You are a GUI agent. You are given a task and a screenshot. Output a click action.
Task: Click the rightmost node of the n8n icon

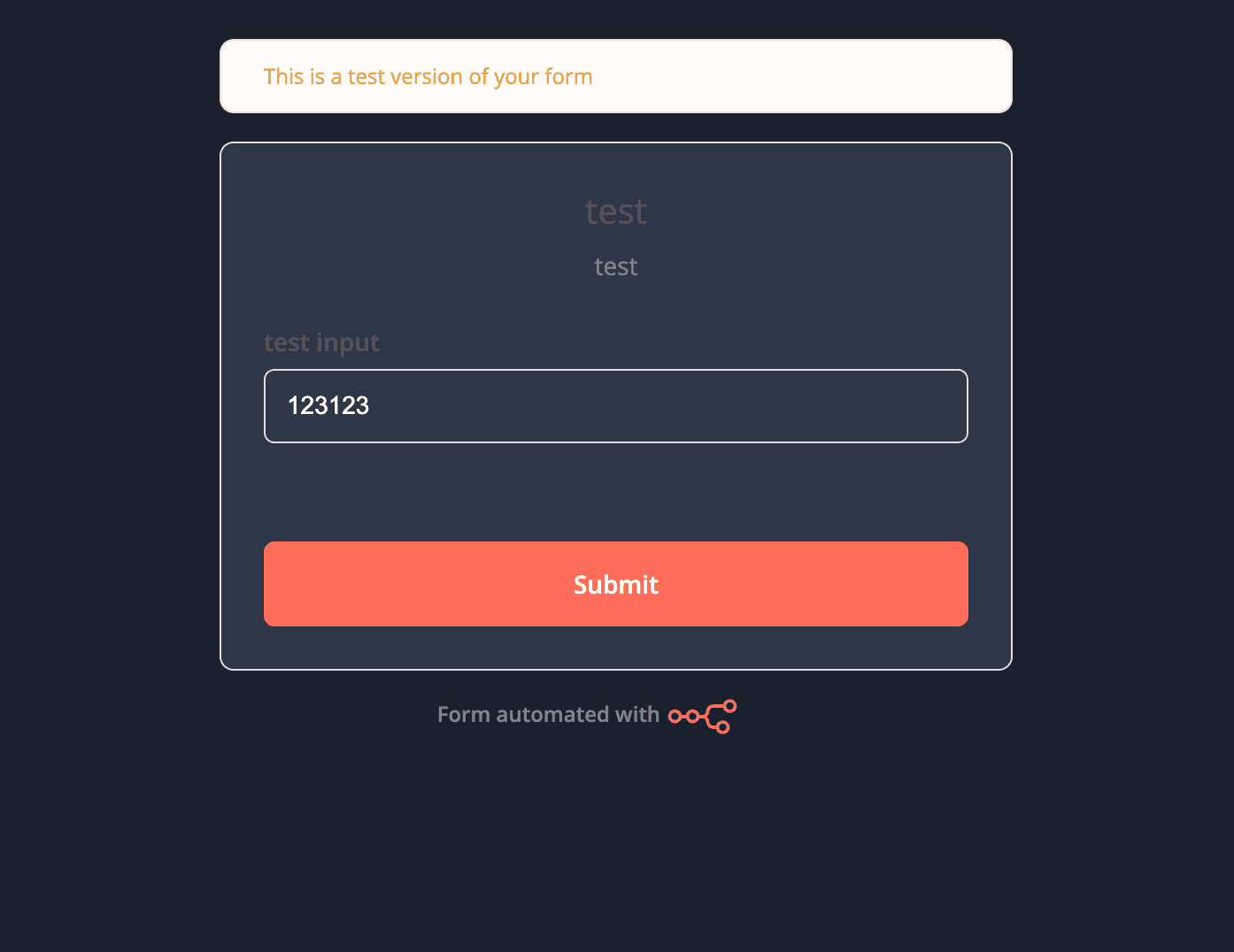[729, 706]
